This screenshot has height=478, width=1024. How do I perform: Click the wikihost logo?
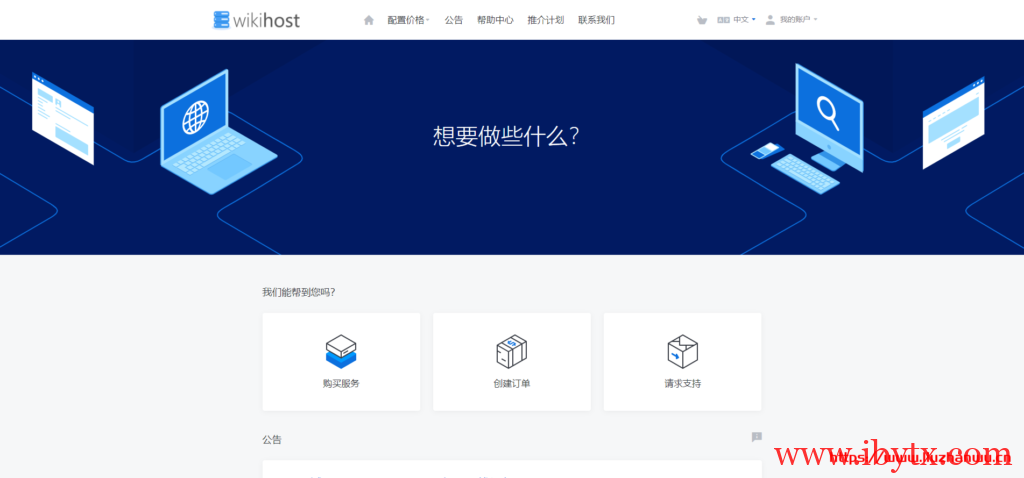coord(257,20)
